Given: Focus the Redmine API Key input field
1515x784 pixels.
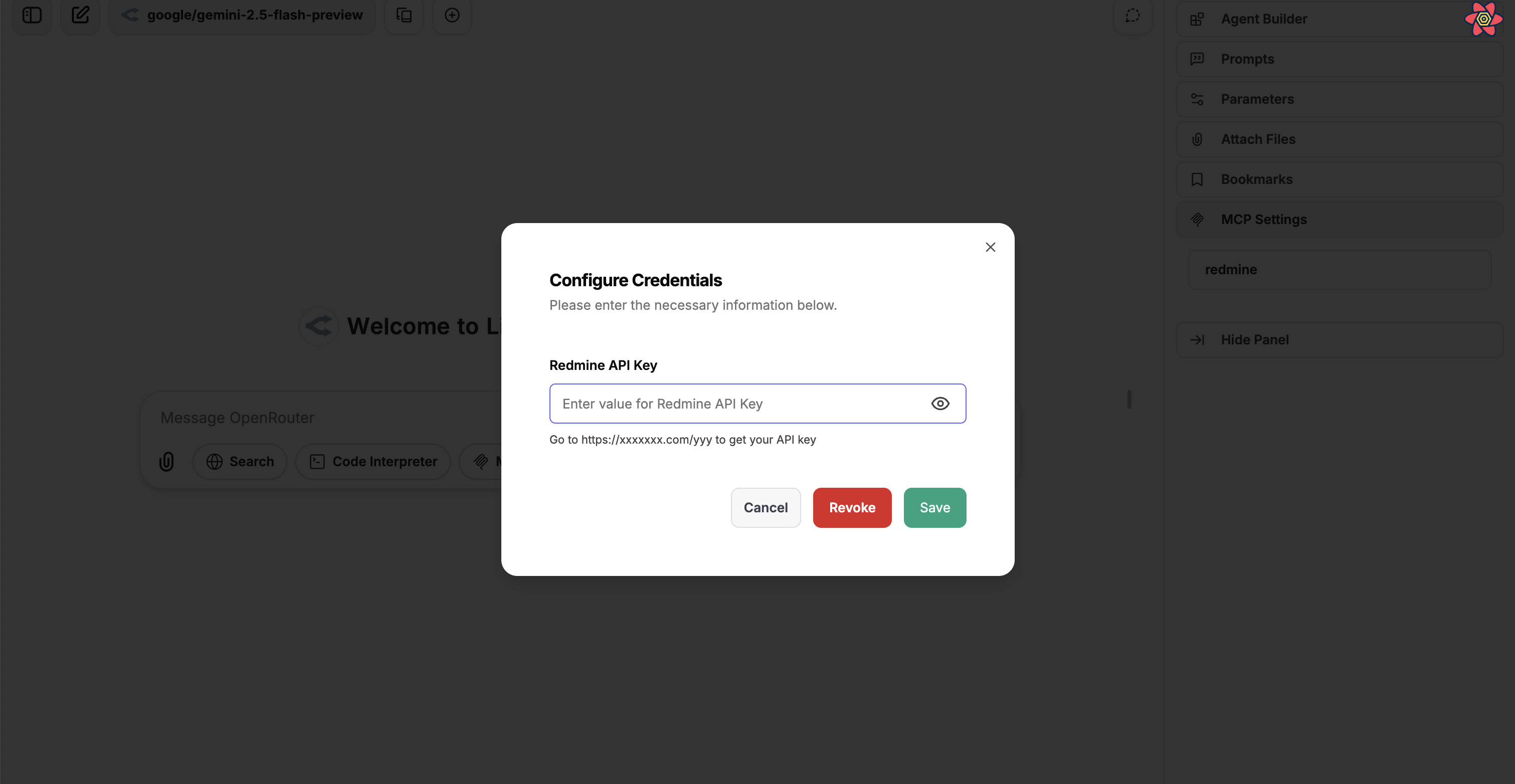Looking at the screenshot, I should (x=757, y=404).
